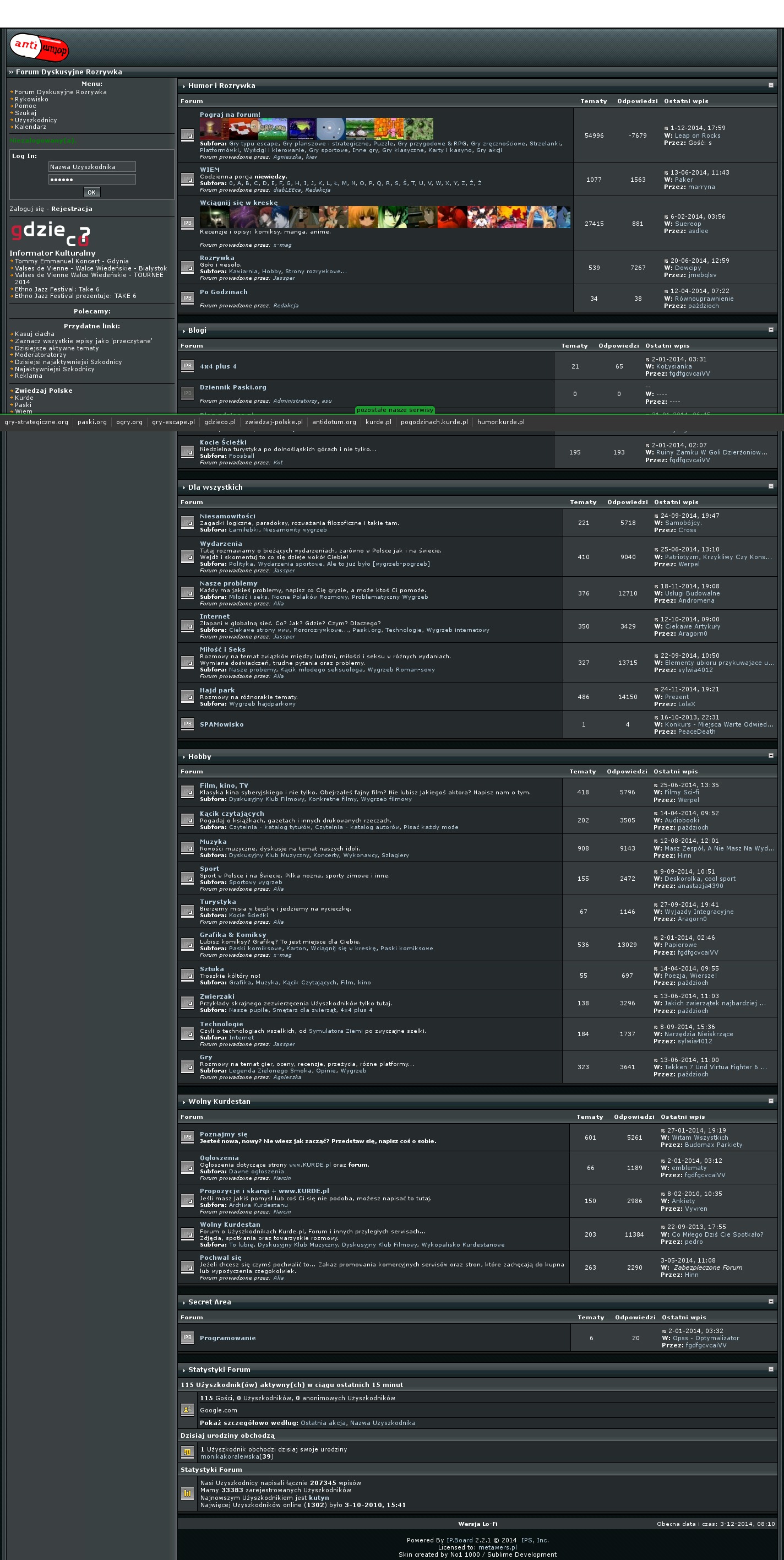This screenshot has width=784, height=1560.
Task: Click the antidotum pill logo
Action: point(39,47)
